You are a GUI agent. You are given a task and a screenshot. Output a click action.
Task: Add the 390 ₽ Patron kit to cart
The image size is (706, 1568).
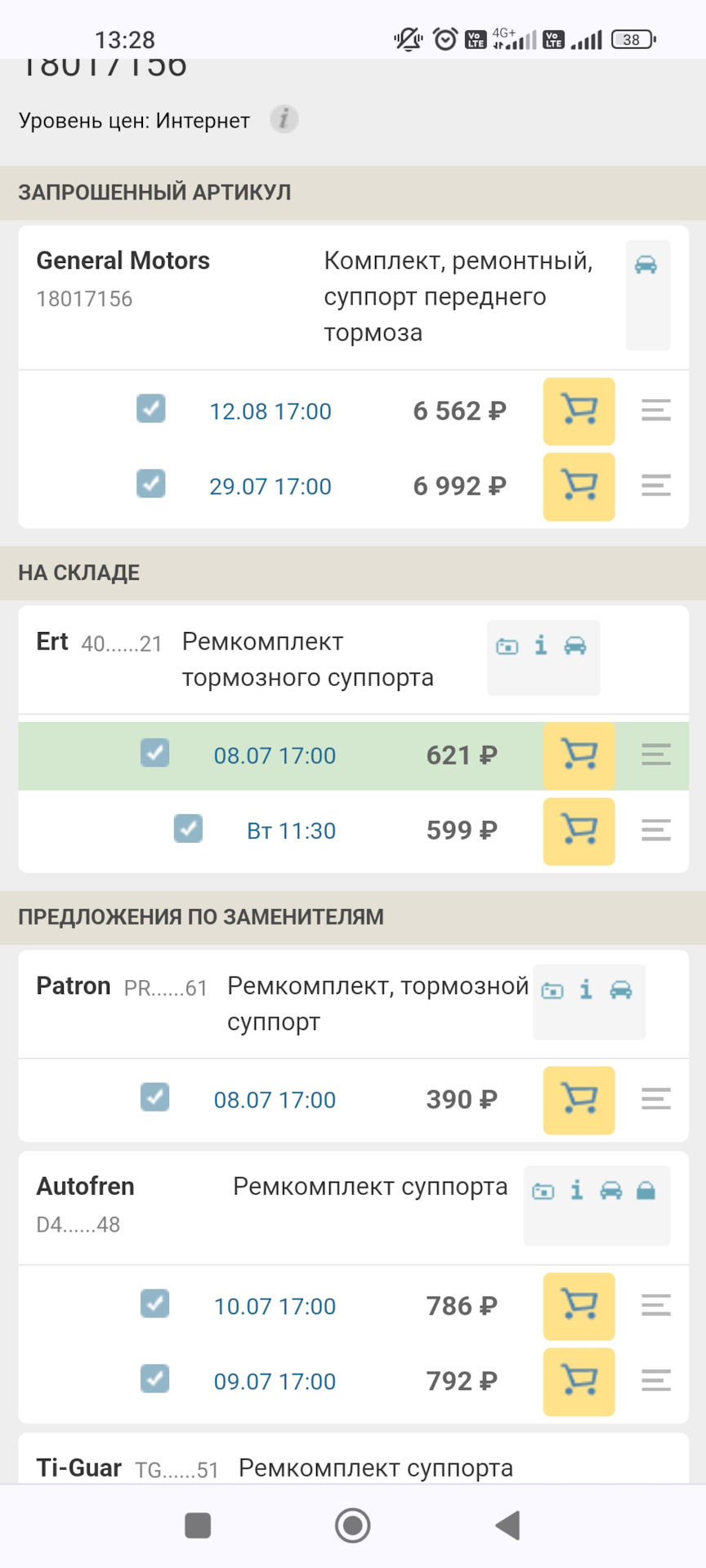pos(579,1099)
